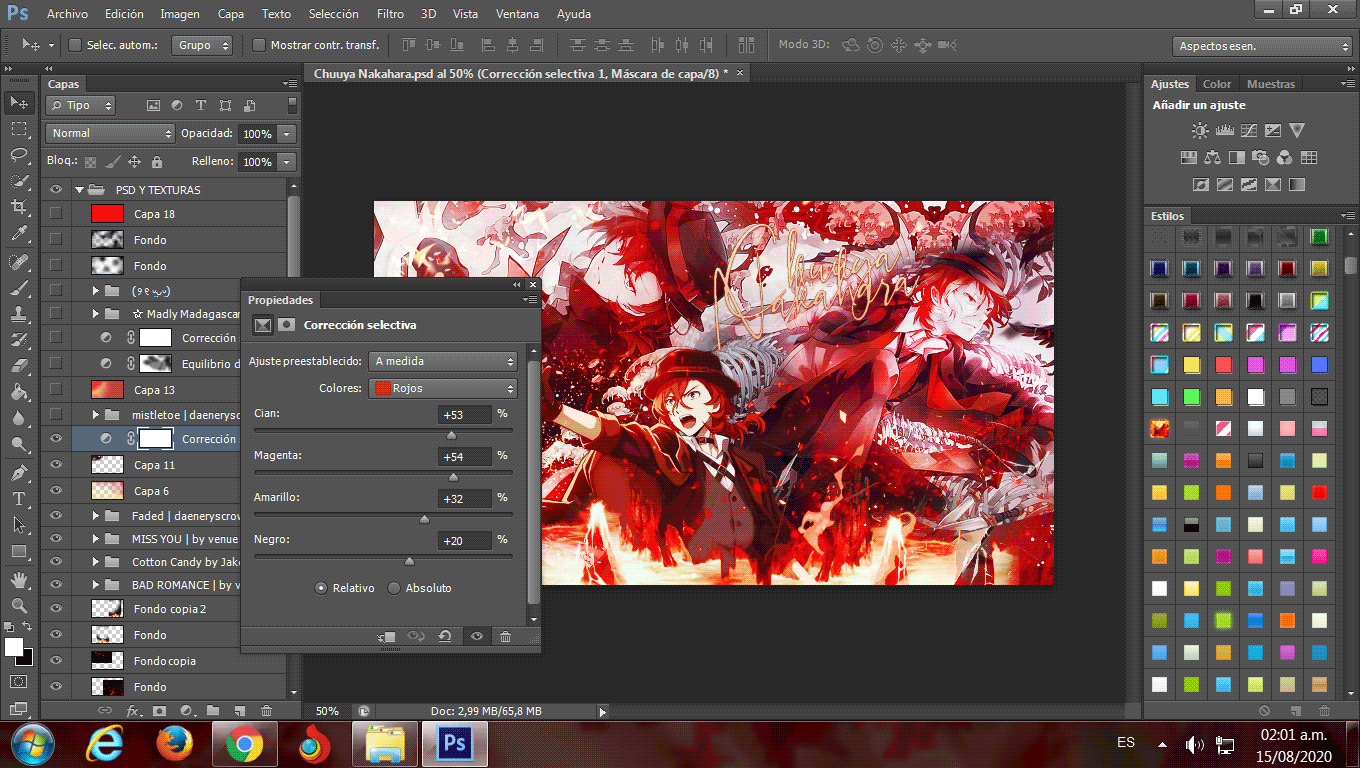
Task: Click the Cian slider handle
Action: coord(451,435)
